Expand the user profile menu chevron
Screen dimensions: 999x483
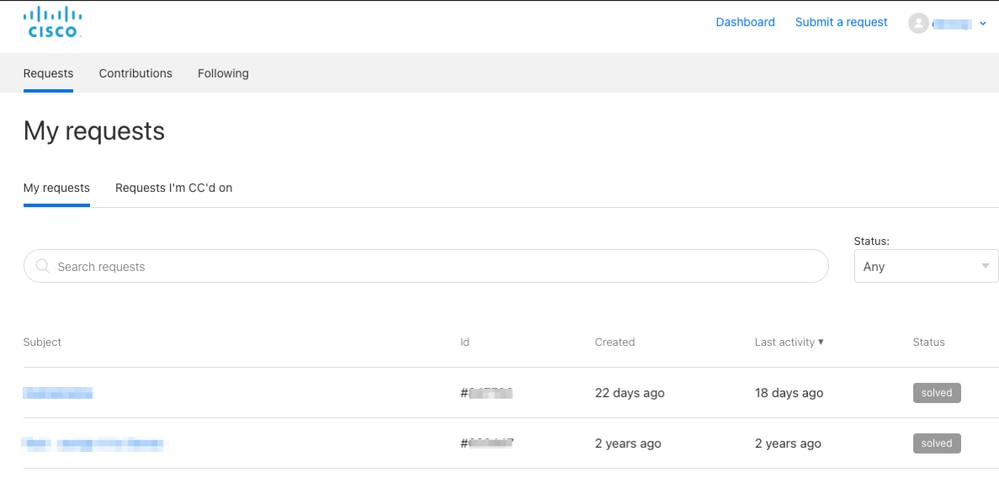tap(982, 24)
